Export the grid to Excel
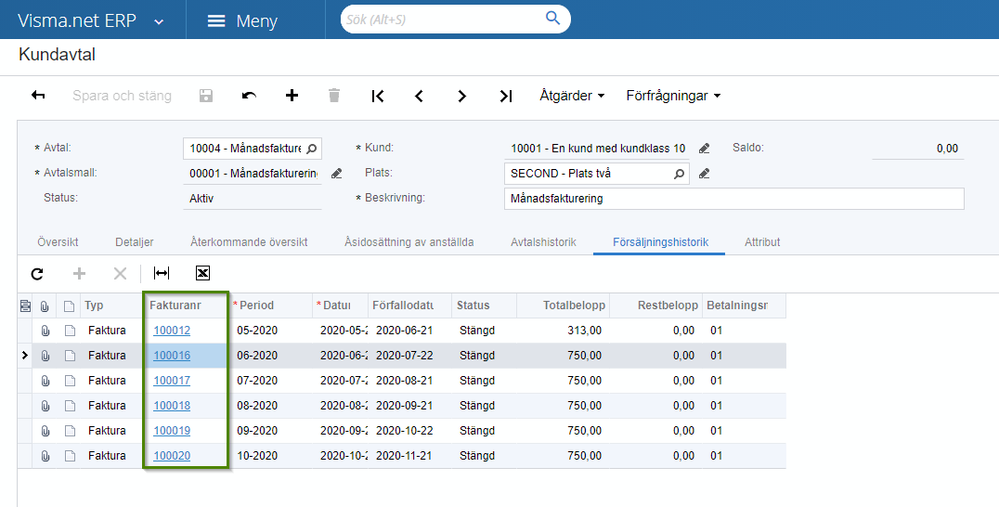 (x=203, y=273)
